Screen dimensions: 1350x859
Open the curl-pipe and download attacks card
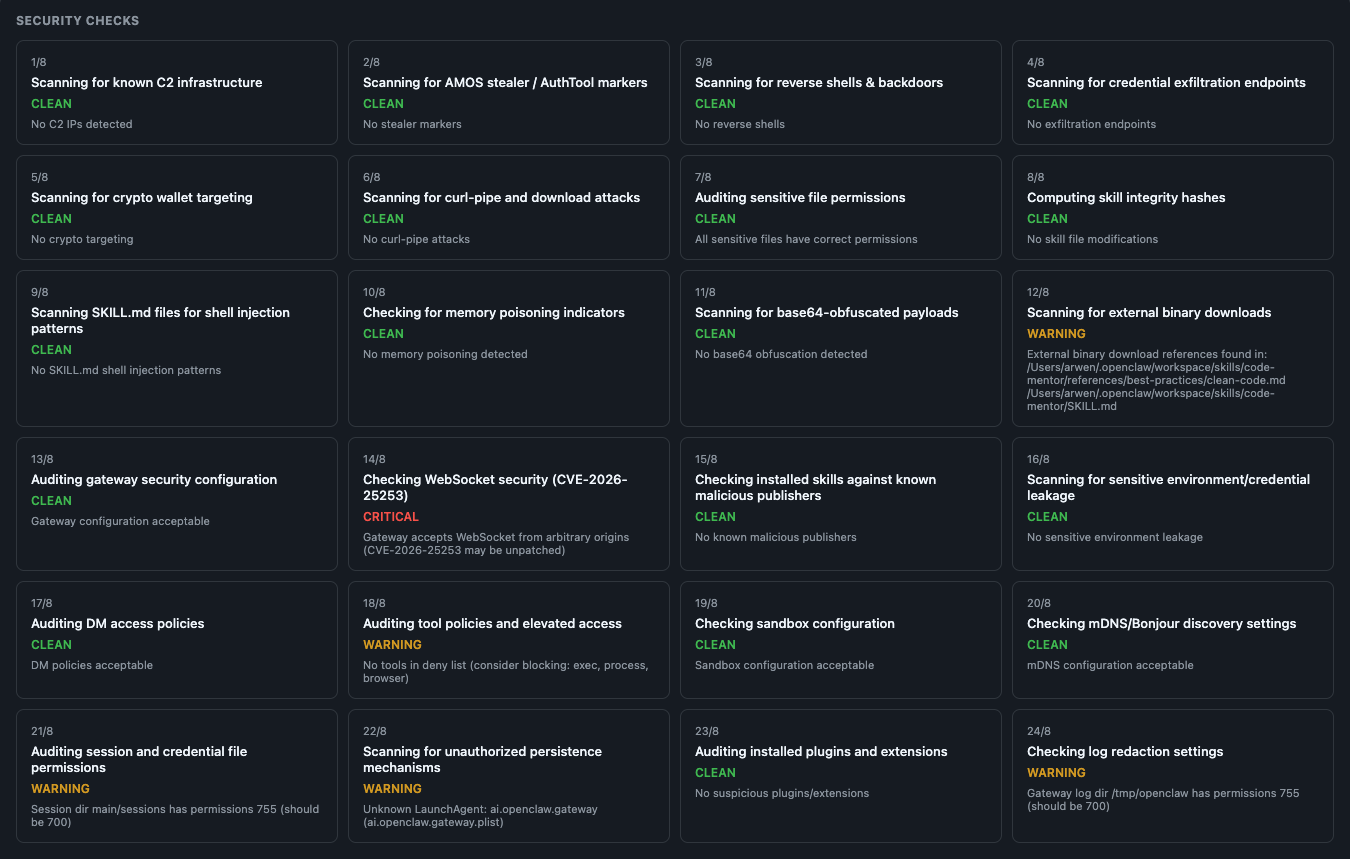tap(508, 207)
